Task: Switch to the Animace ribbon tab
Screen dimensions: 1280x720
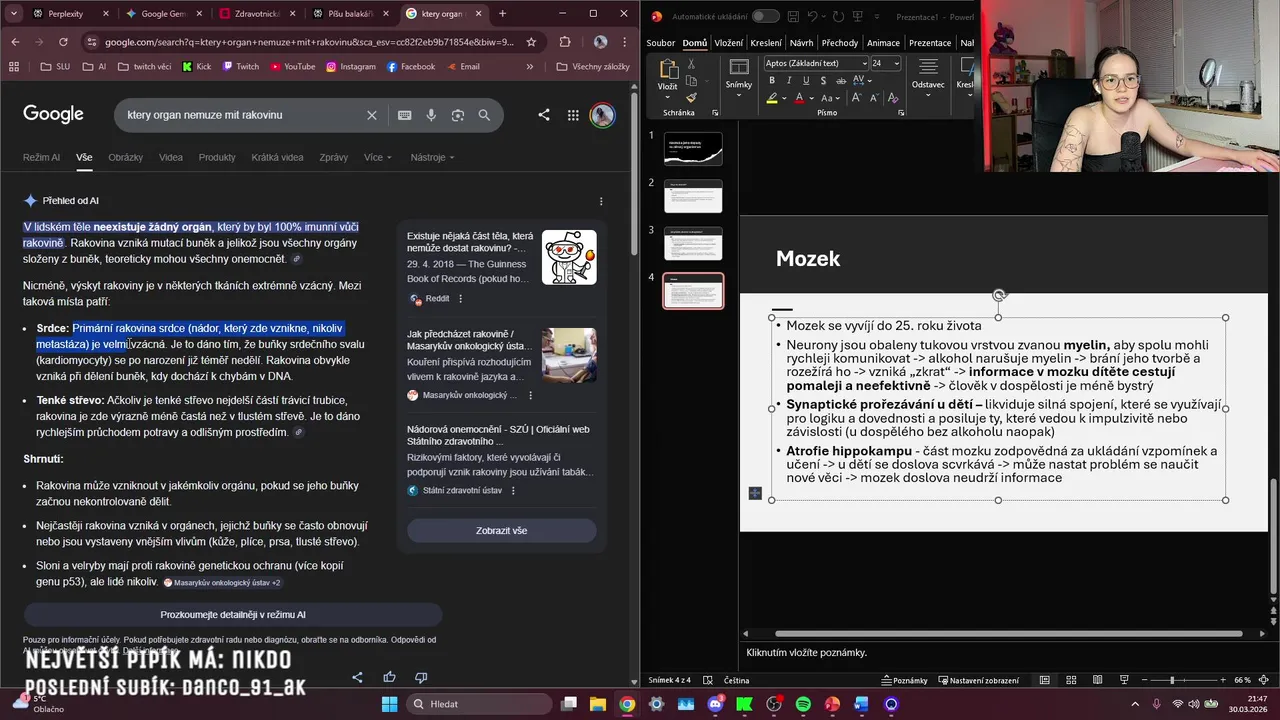Action: tap(883, 43)
